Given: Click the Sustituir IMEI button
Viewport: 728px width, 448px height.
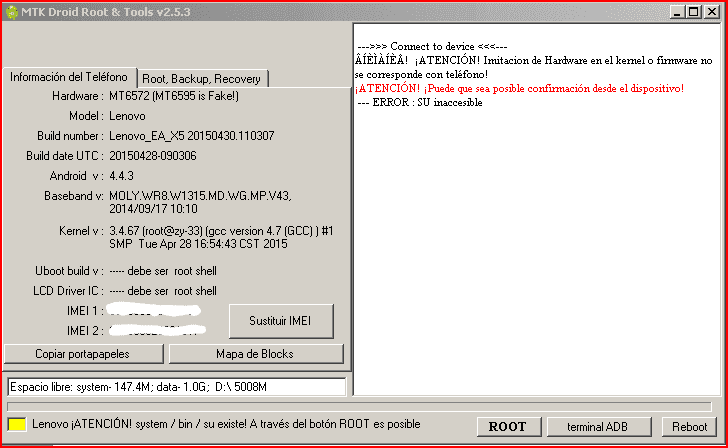Looking at the screenshot, I should [281, 321].
